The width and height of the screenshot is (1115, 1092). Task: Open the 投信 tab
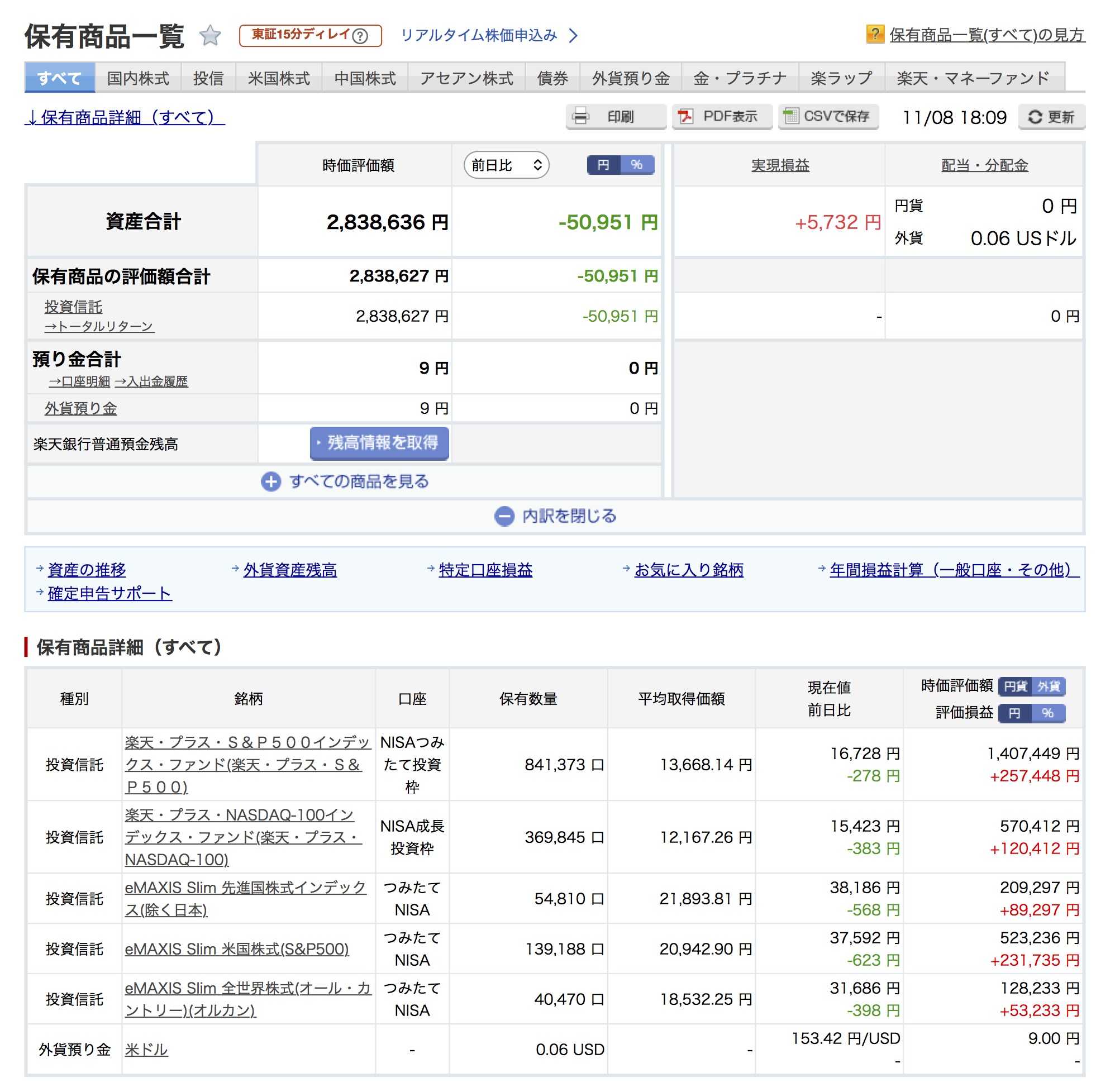pos(208,78)
